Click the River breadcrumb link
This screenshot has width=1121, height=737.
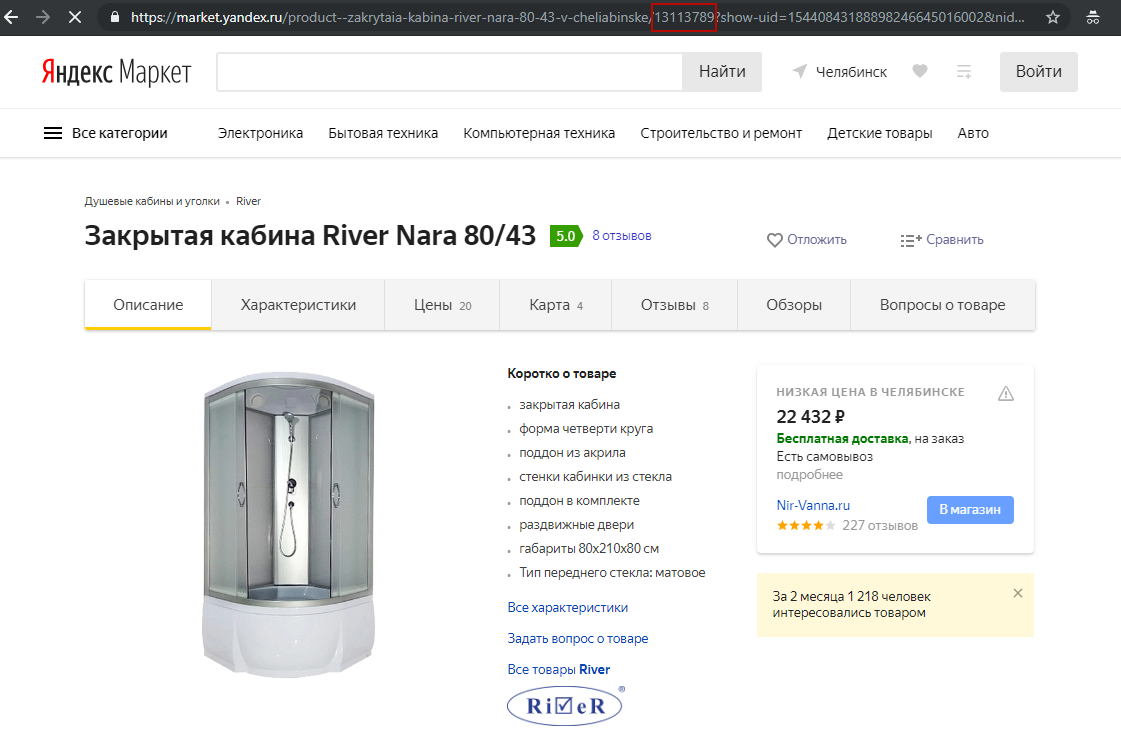pos(248,202)
